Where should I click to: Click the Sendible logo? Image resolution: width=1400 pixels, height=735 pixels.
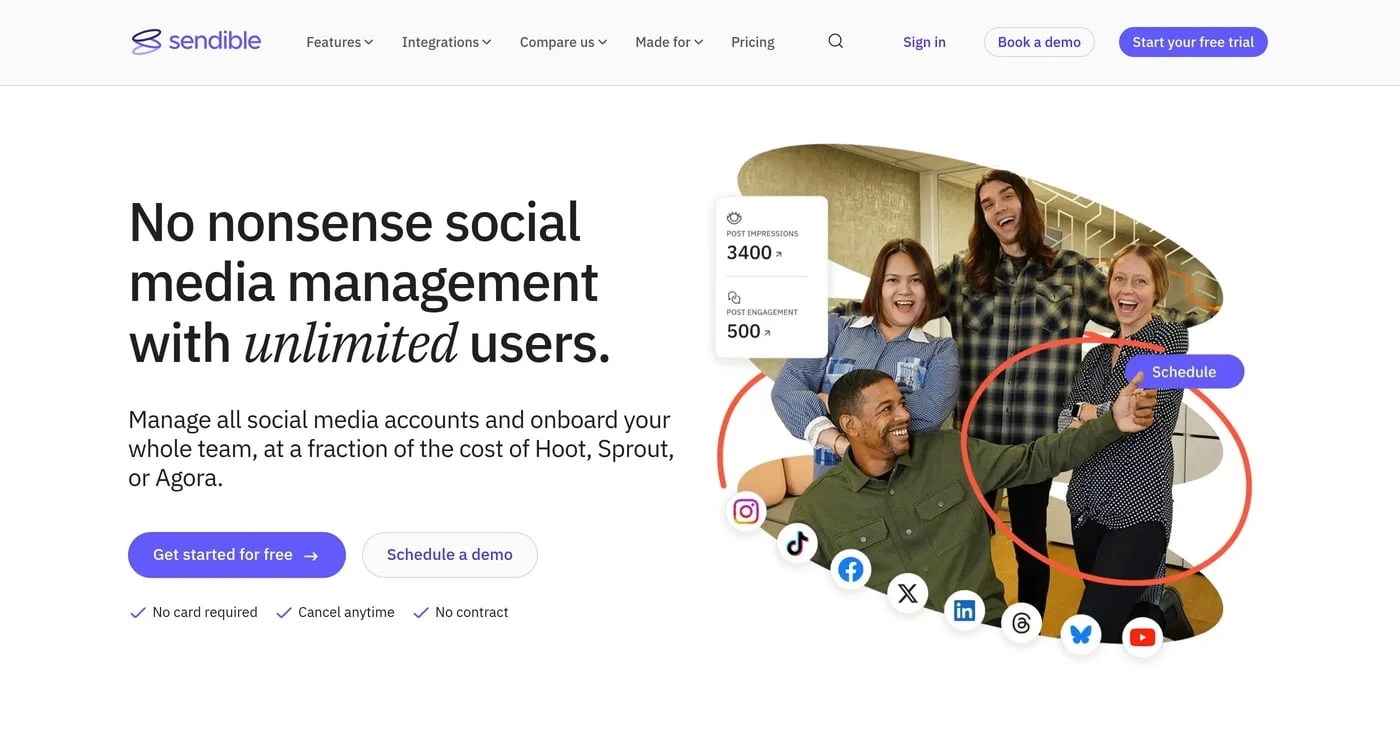coord(196,41)
